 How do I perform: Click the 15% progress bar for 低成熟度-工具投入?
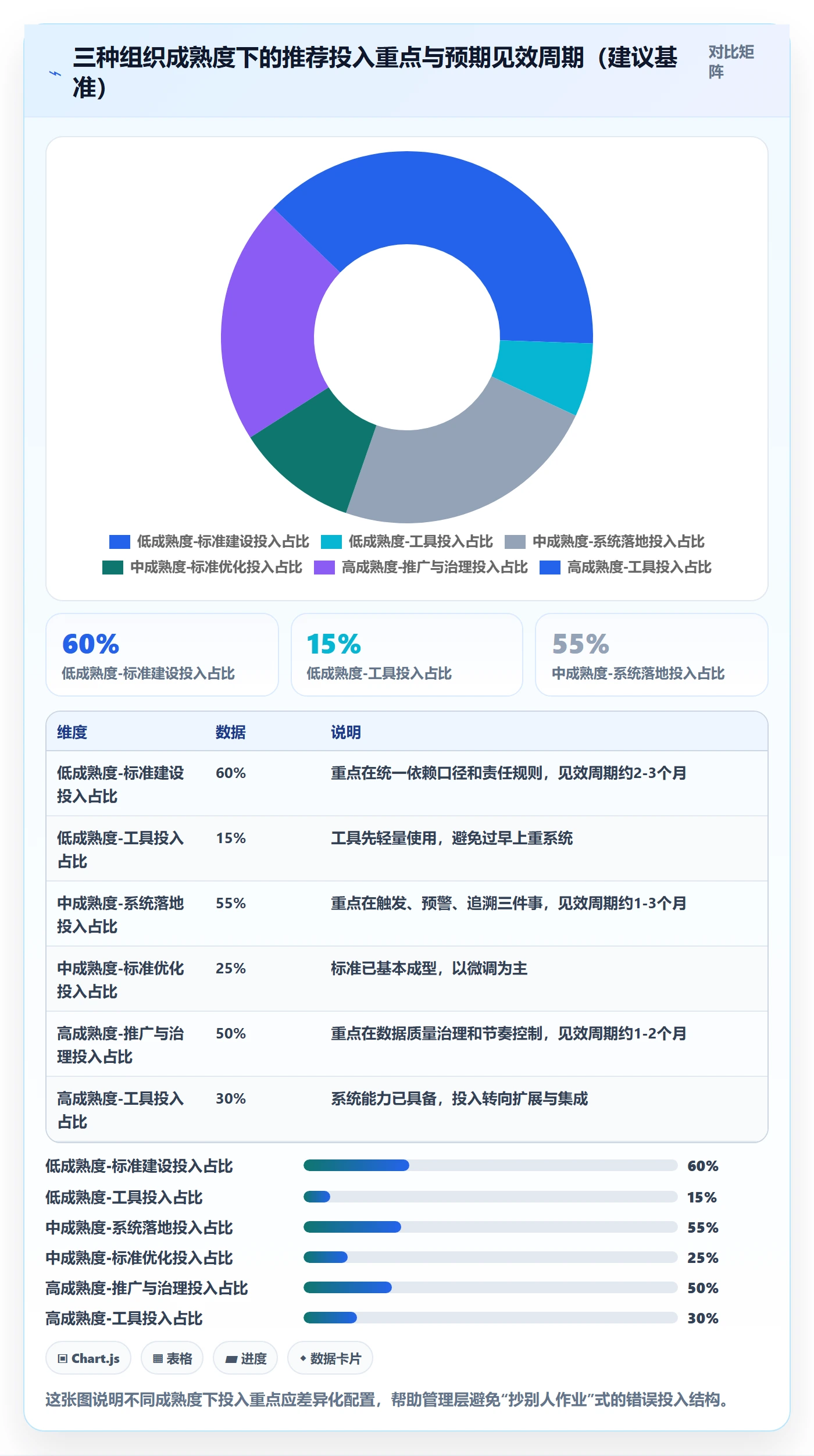coord(490,1197)
